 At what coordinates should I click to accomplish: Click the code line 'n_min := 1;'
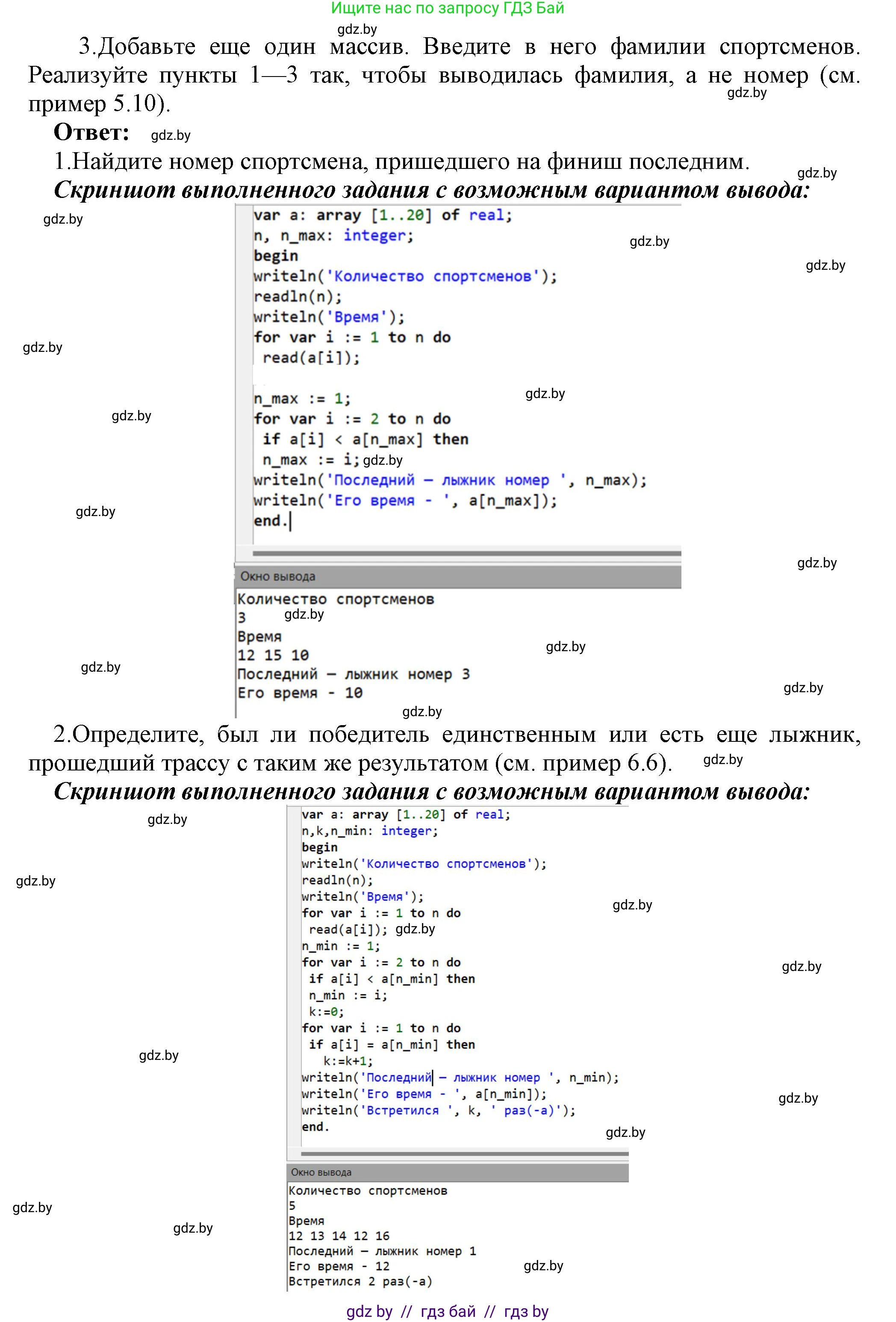point(341,946)
